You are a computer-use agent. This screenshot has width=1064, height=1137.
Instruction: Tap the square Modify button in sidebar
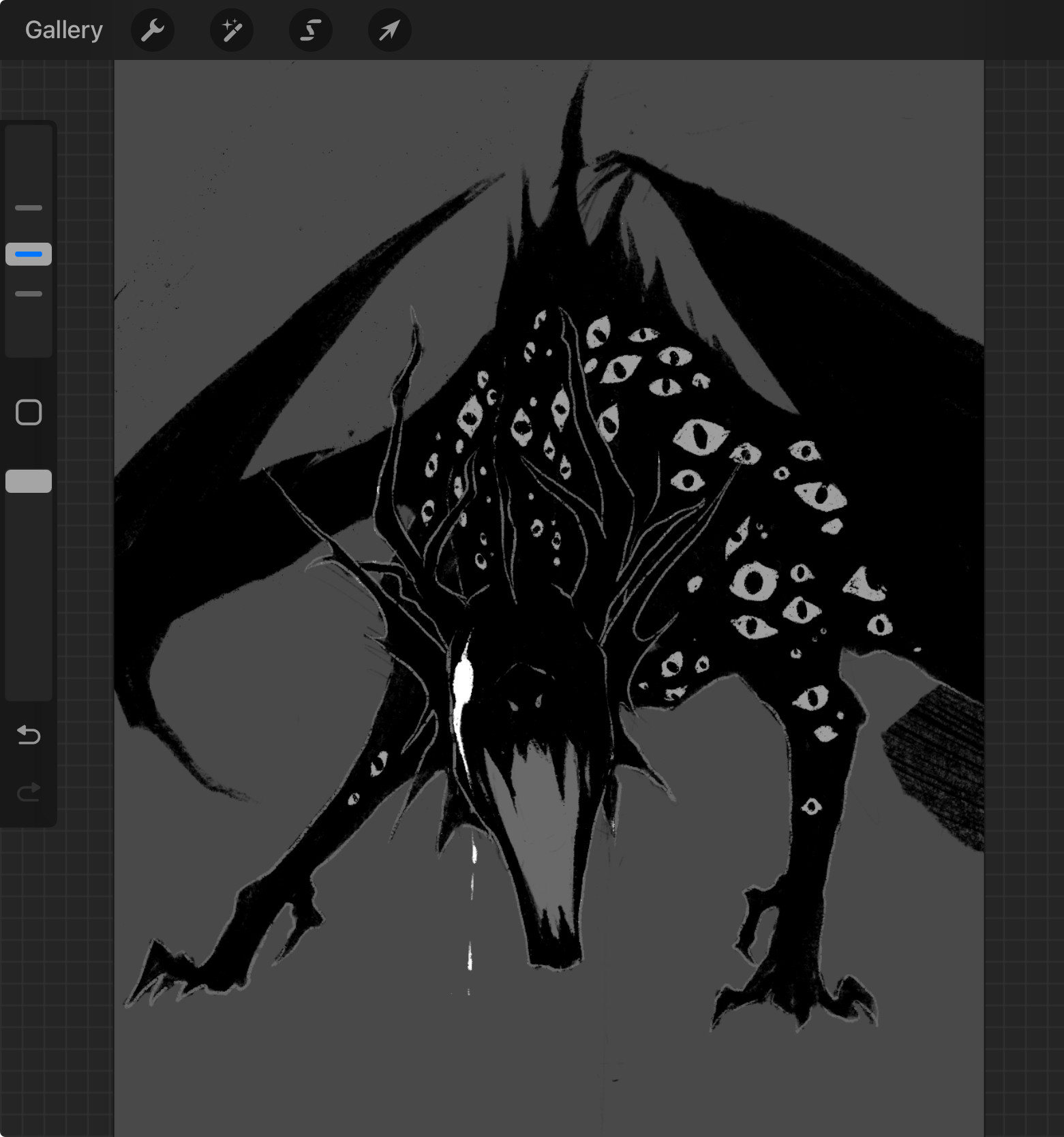pyautogui.click(x=29, y=412)
